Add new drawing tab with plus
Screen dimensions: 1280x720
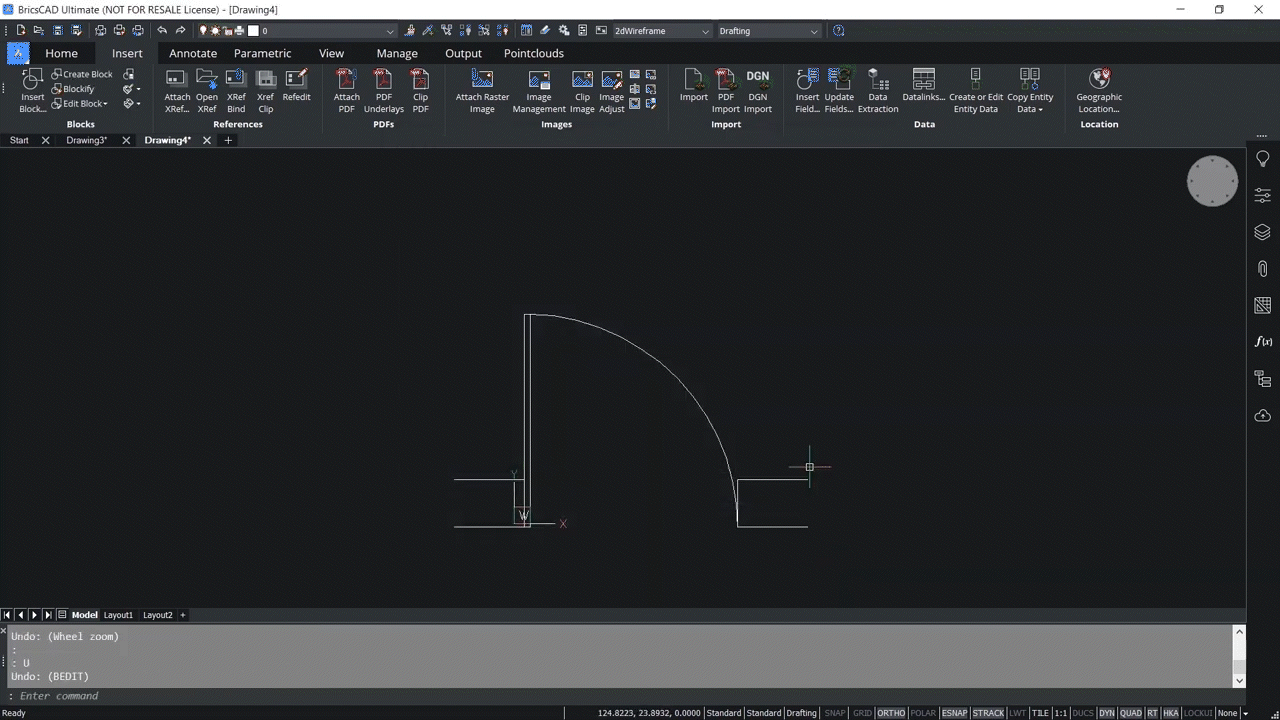click(228, 141)
